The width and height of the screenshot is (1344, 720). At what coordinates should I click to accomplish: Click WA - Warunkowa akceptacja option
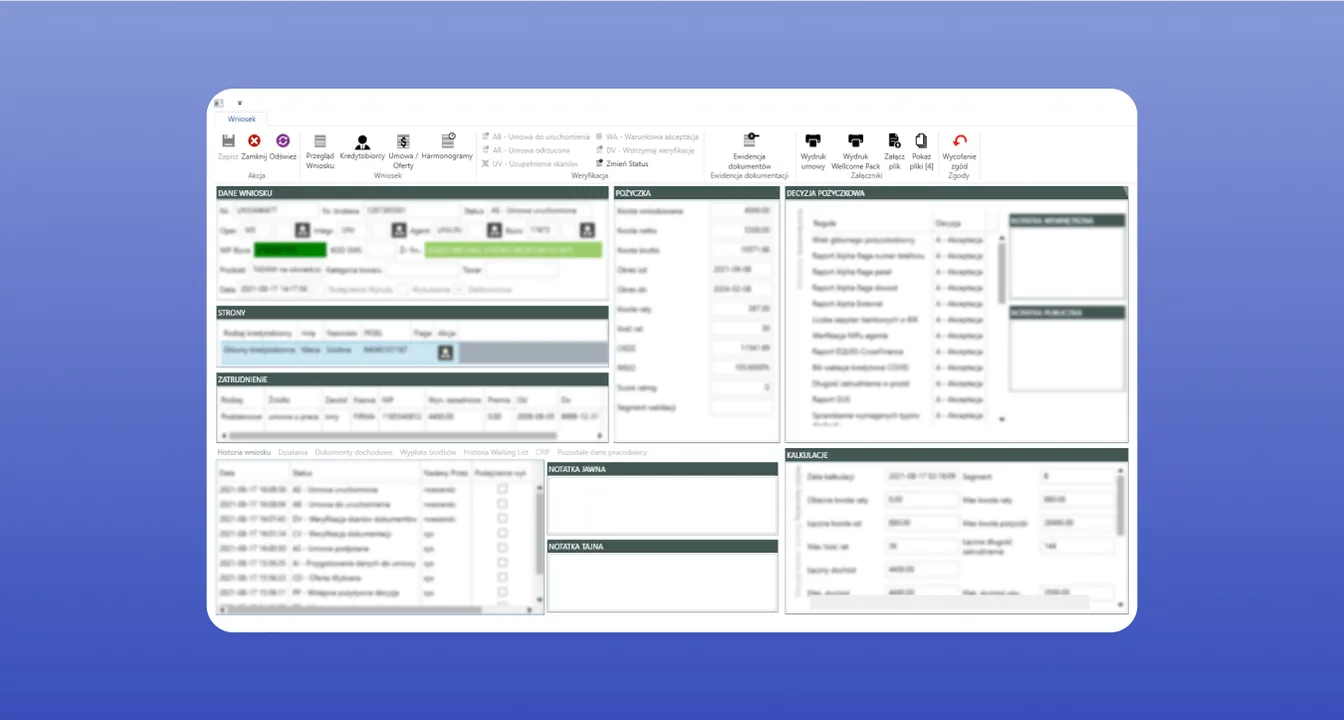click(x=646, y=136)
